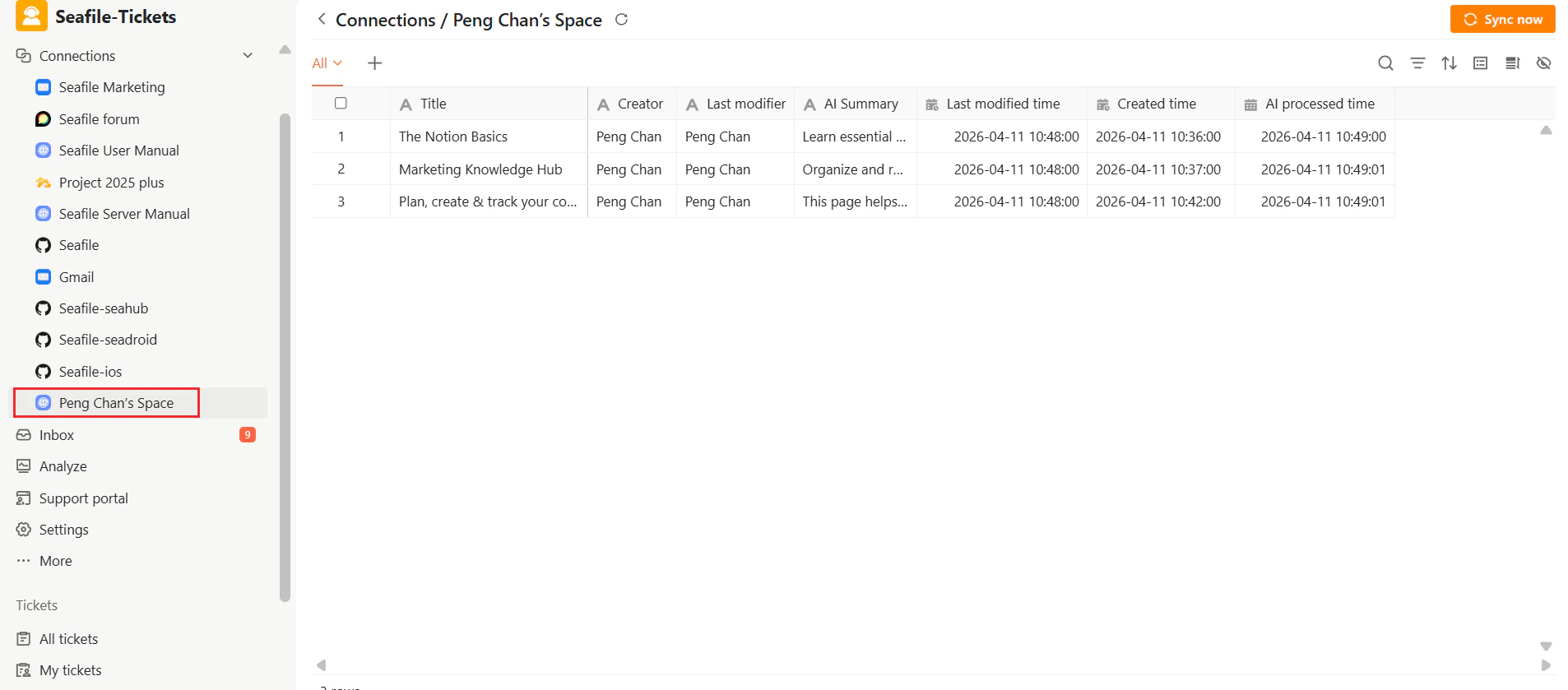This screenshot has width=1568, height=690.
Task: Open Support portal from sidebar
Action: coord(84,498)
